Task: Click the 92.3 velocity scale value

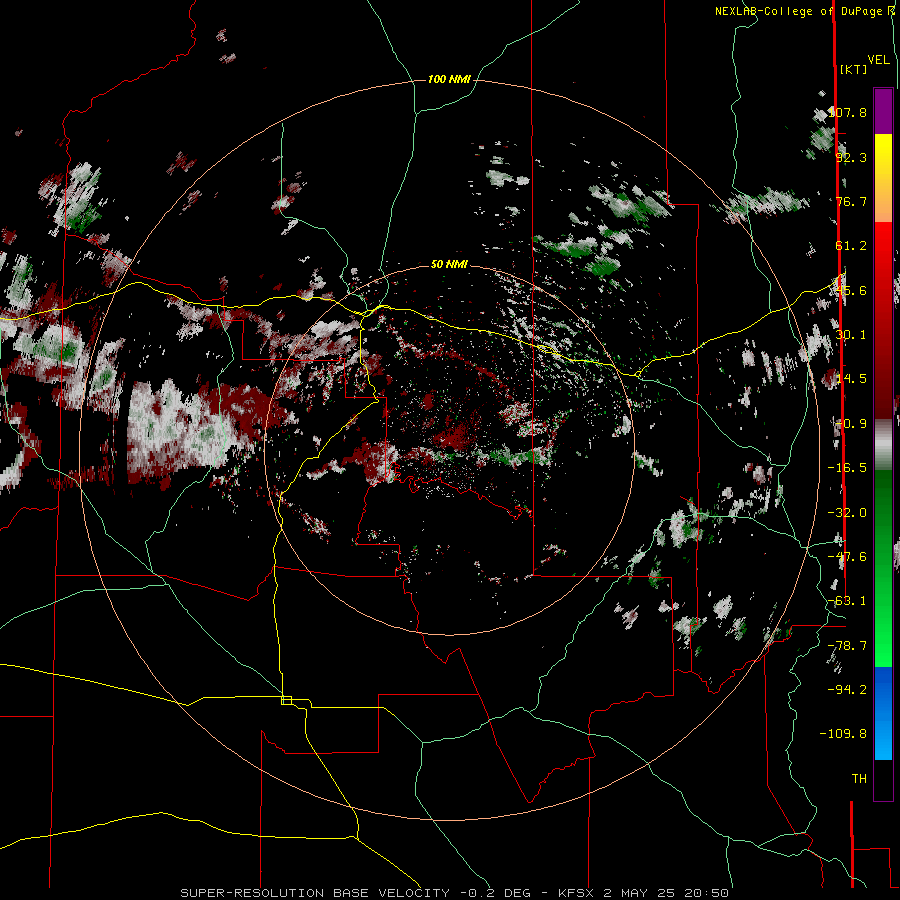Action: (851, 157)
